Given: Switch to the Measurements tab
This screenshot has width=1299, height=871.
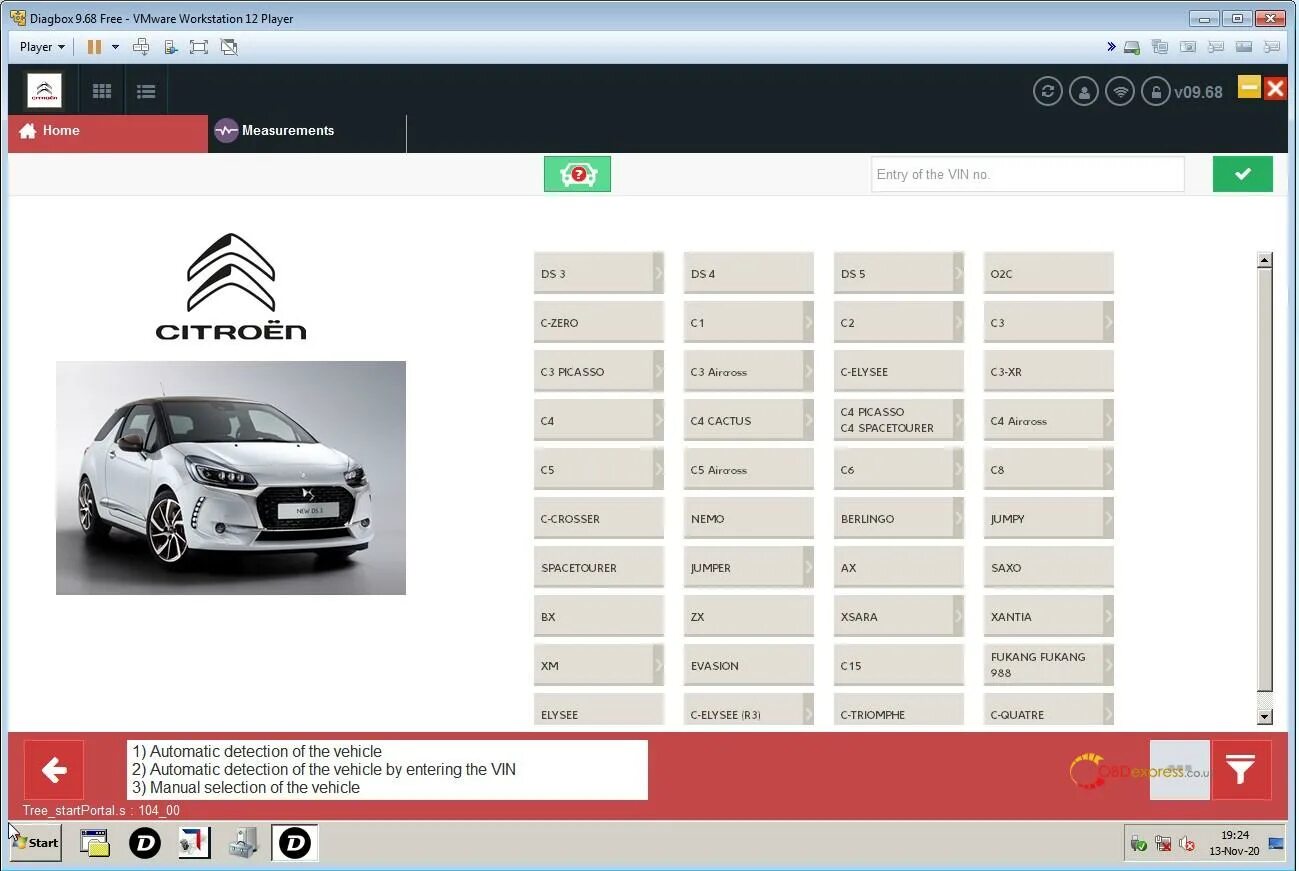Looking at the screenshot, I should click(308, 133).
